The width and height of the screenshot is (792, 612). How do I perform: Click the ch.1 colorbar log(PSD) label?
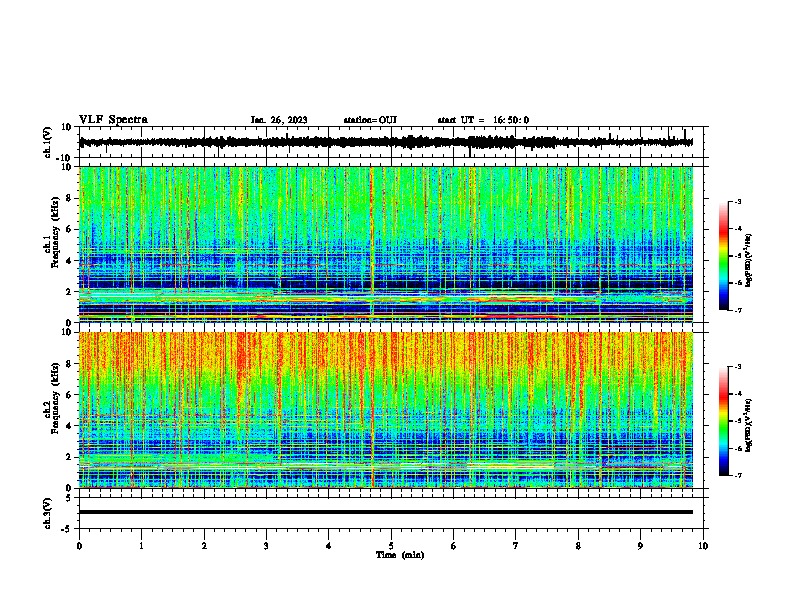749,260
